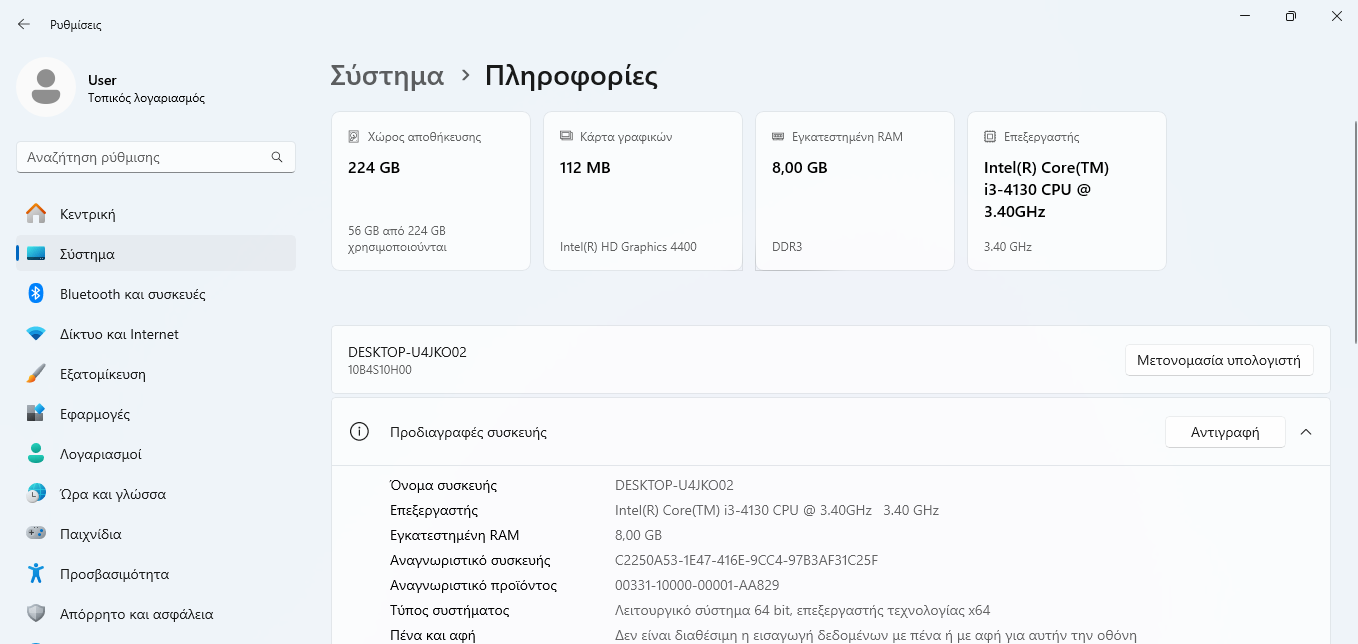Open Ώρα και γλώσσα settings

[x=156, y=494]
